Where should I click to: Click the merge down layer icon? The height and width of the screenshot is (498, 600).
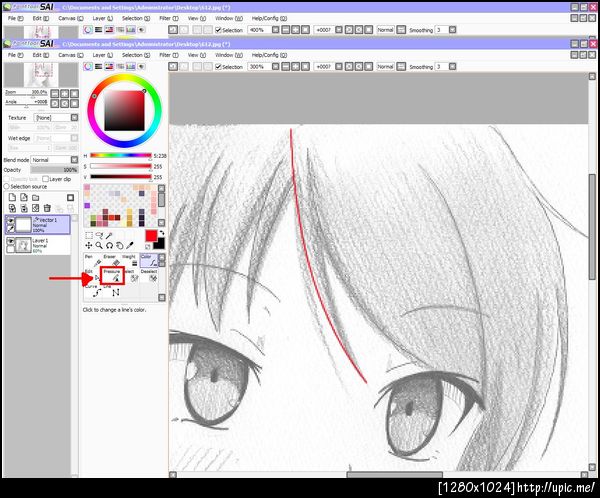pyautogui.click(x=24, y=208)
